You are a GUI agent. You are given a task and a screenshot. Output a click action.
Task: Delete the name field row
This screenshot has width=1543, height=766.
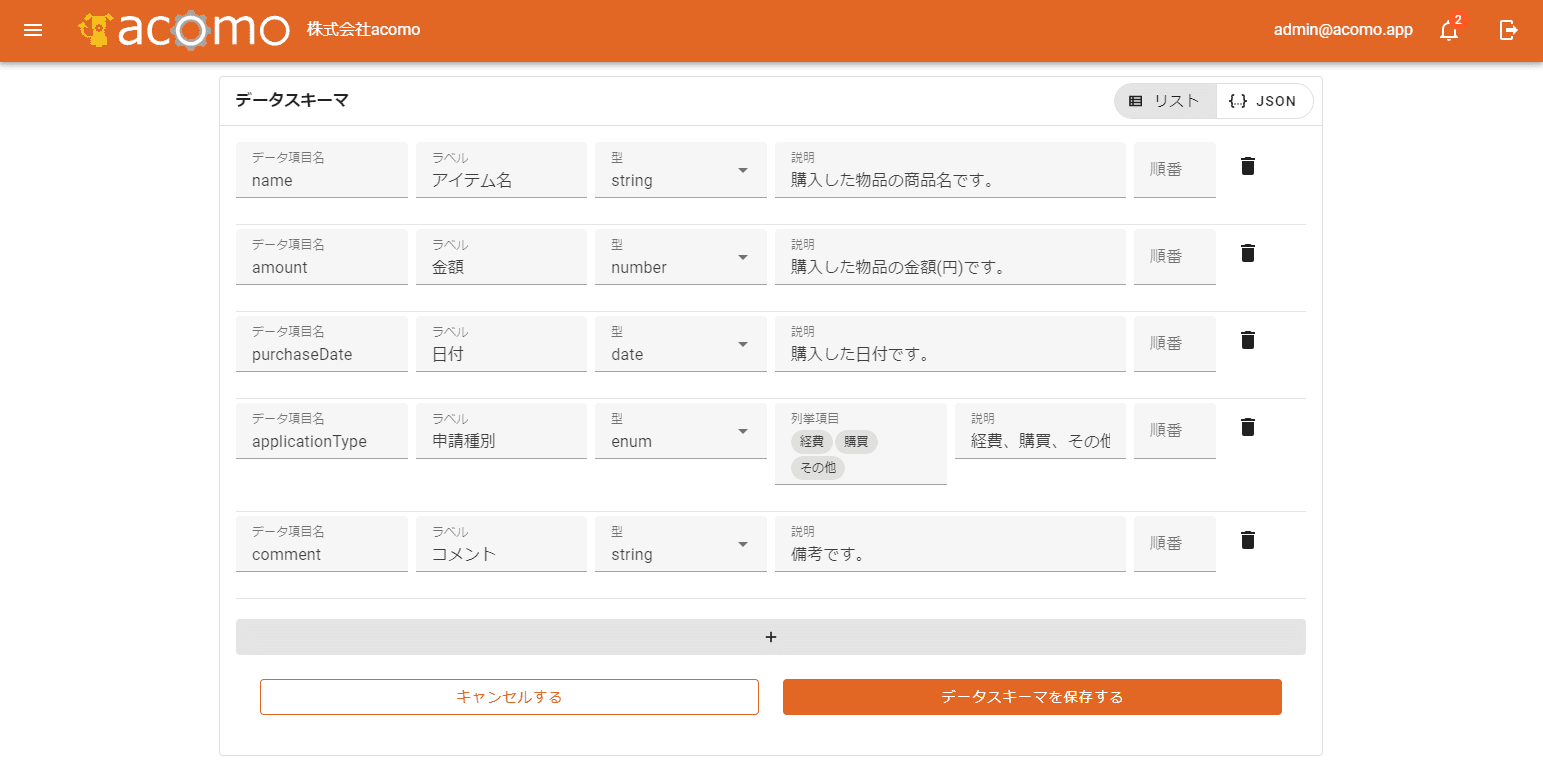point(1247,166)
